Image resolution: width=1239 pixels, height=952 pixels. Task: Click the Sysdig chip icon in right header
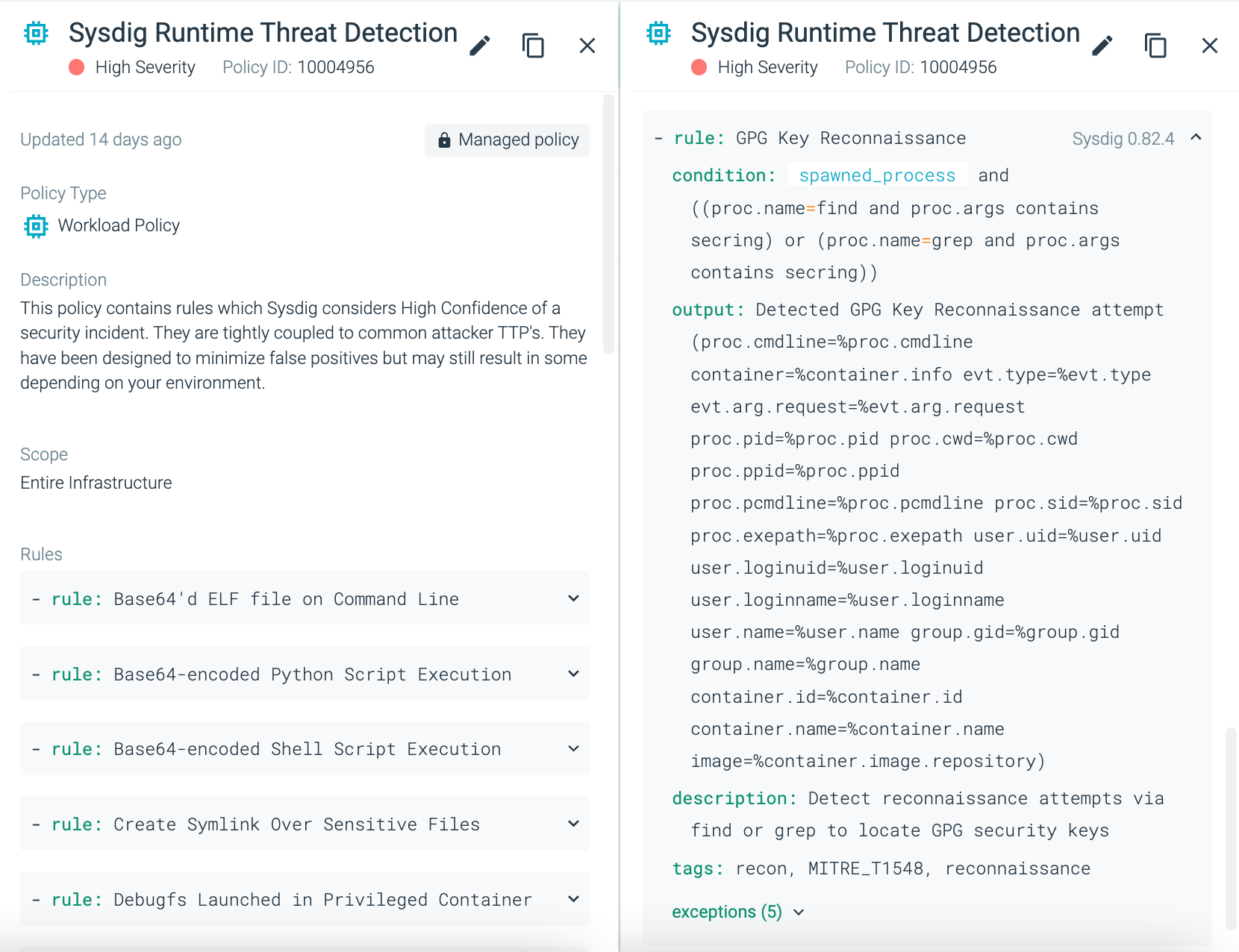[658, 34]
